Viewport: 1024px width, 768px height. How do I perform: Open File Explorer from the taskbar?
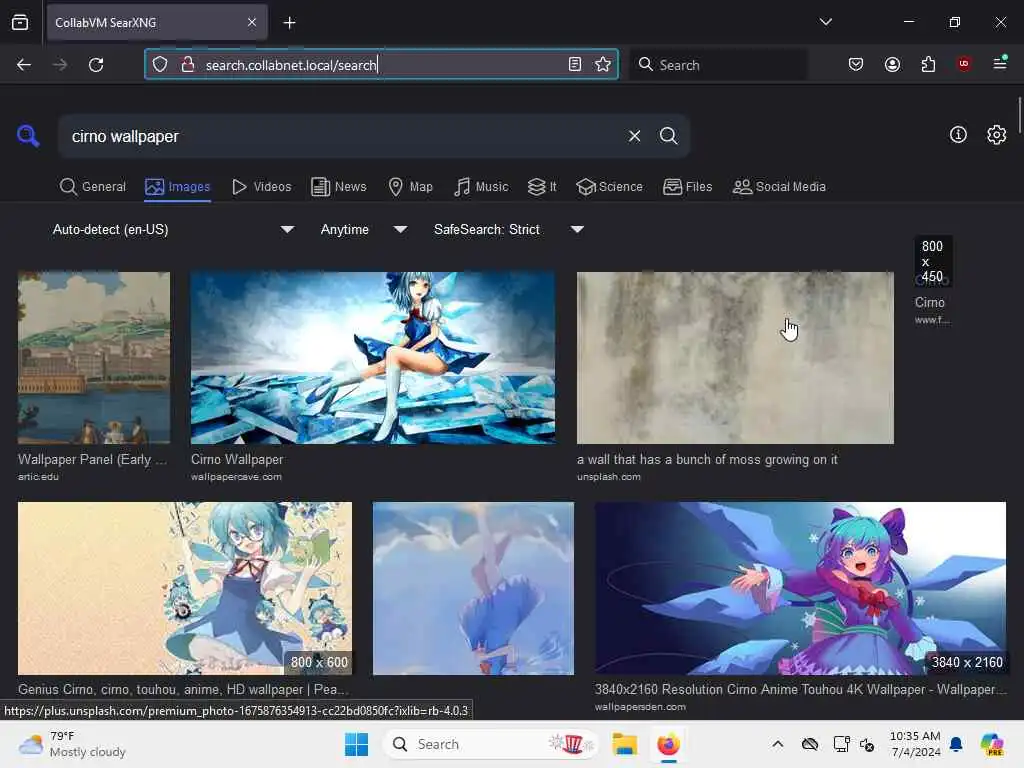click(624, 744)
